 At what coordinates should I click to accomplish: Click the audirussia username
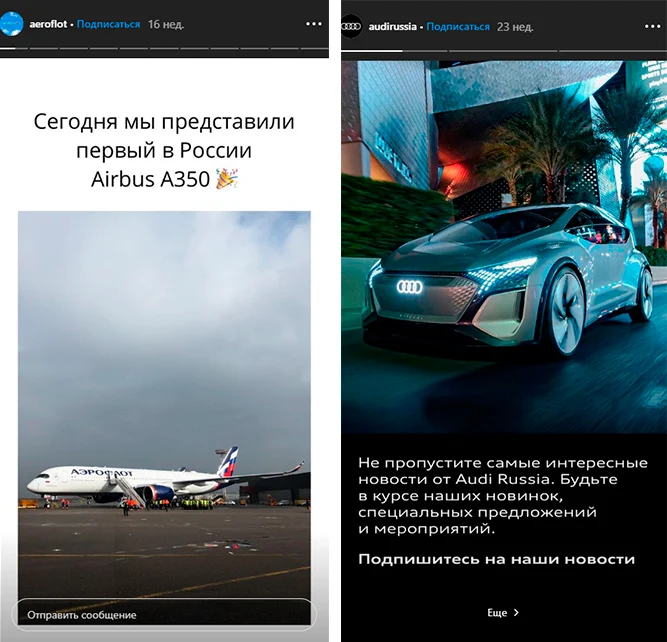(x=393, y=26)
